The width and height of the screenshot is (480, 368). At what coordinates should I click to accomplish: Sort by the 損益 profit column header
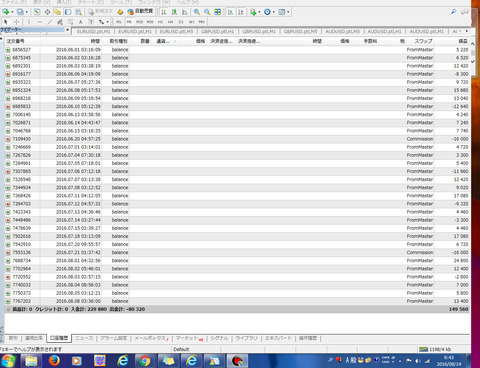point(463,41)
